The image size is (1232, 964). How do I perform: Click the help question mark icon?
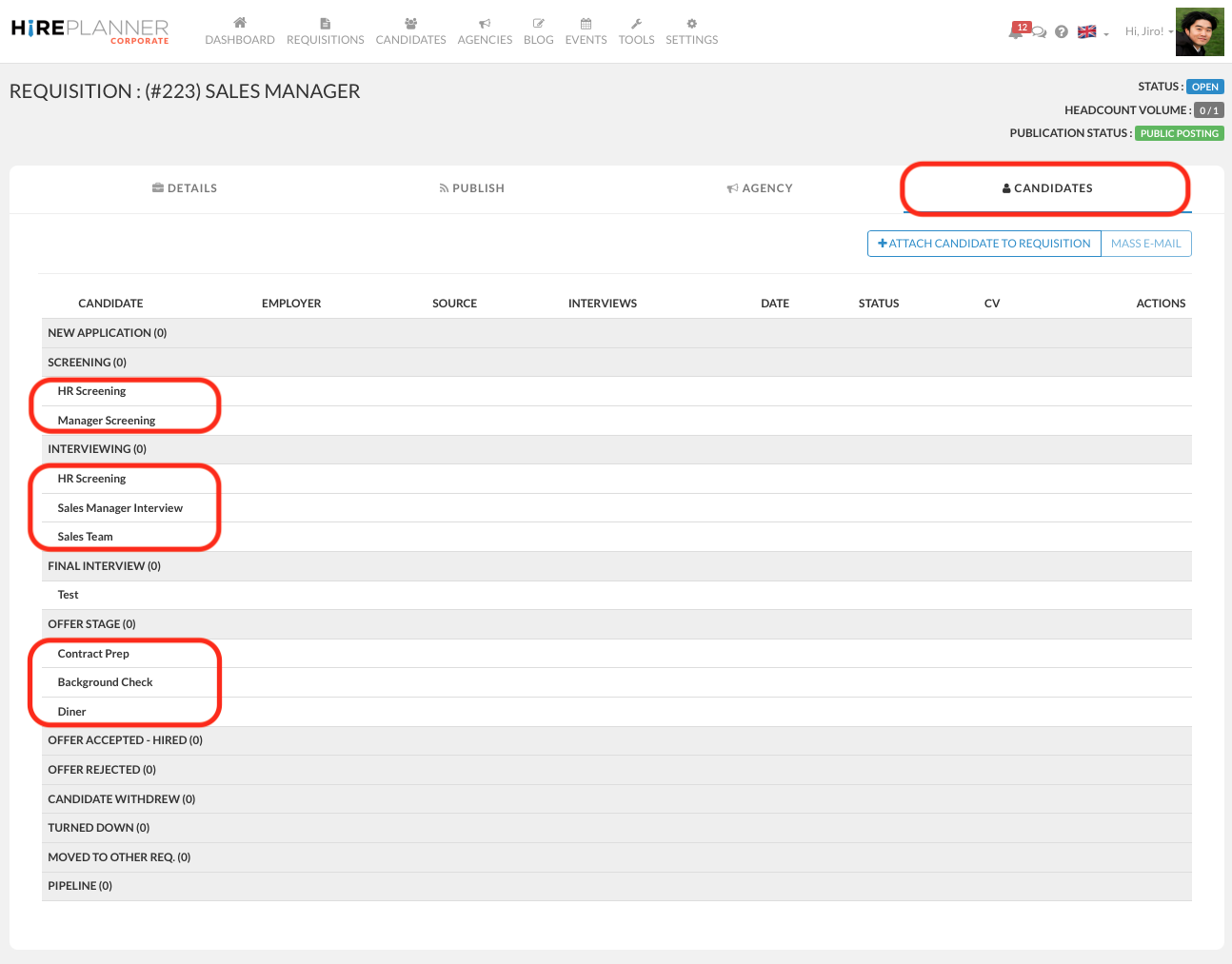(1061, 31)
